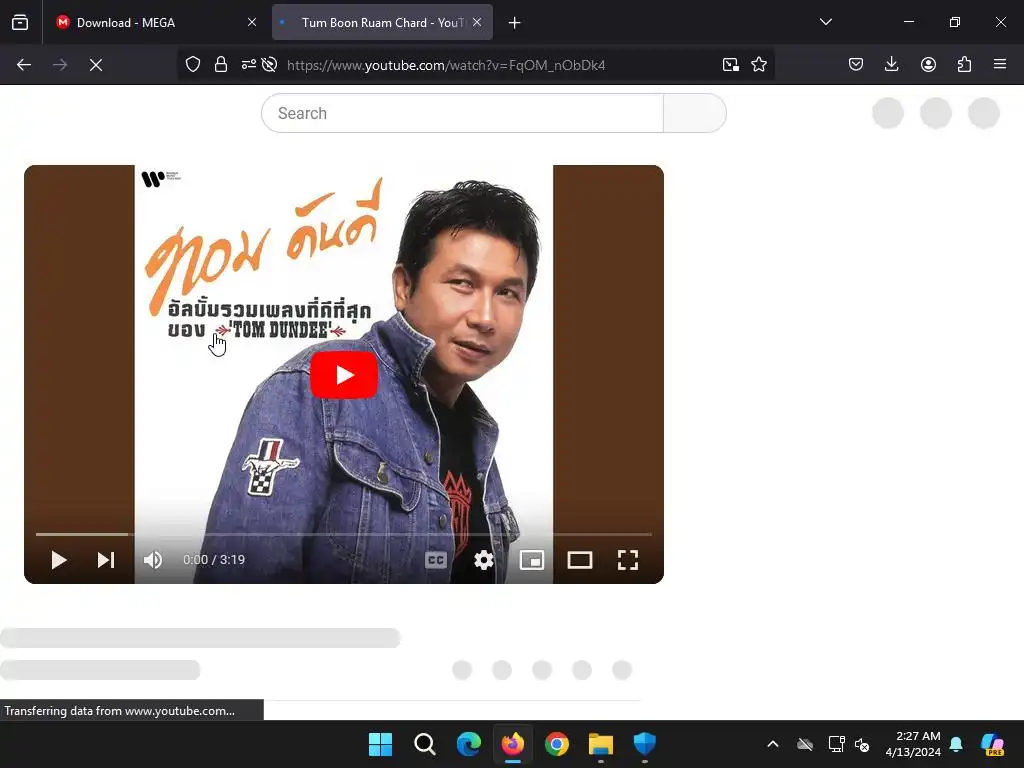Open the Firefox account menu
Screen dimensions: 1024x768
(928, 64)
